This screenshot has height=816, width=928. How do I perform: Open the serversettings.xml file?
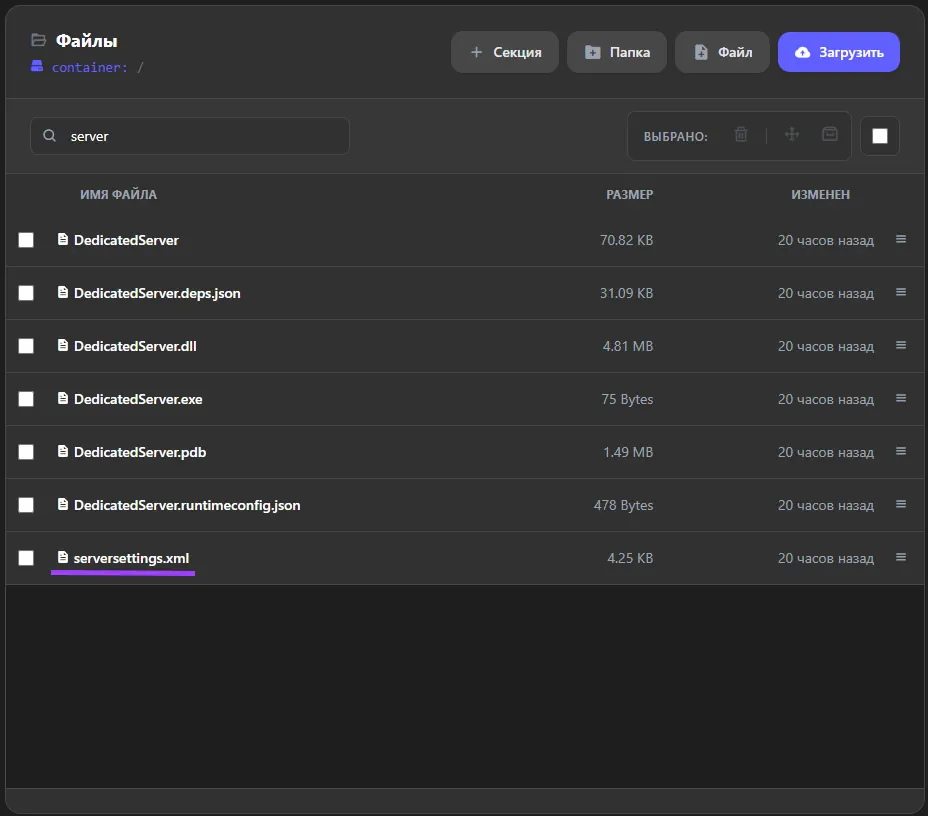(x=131, y=558)
